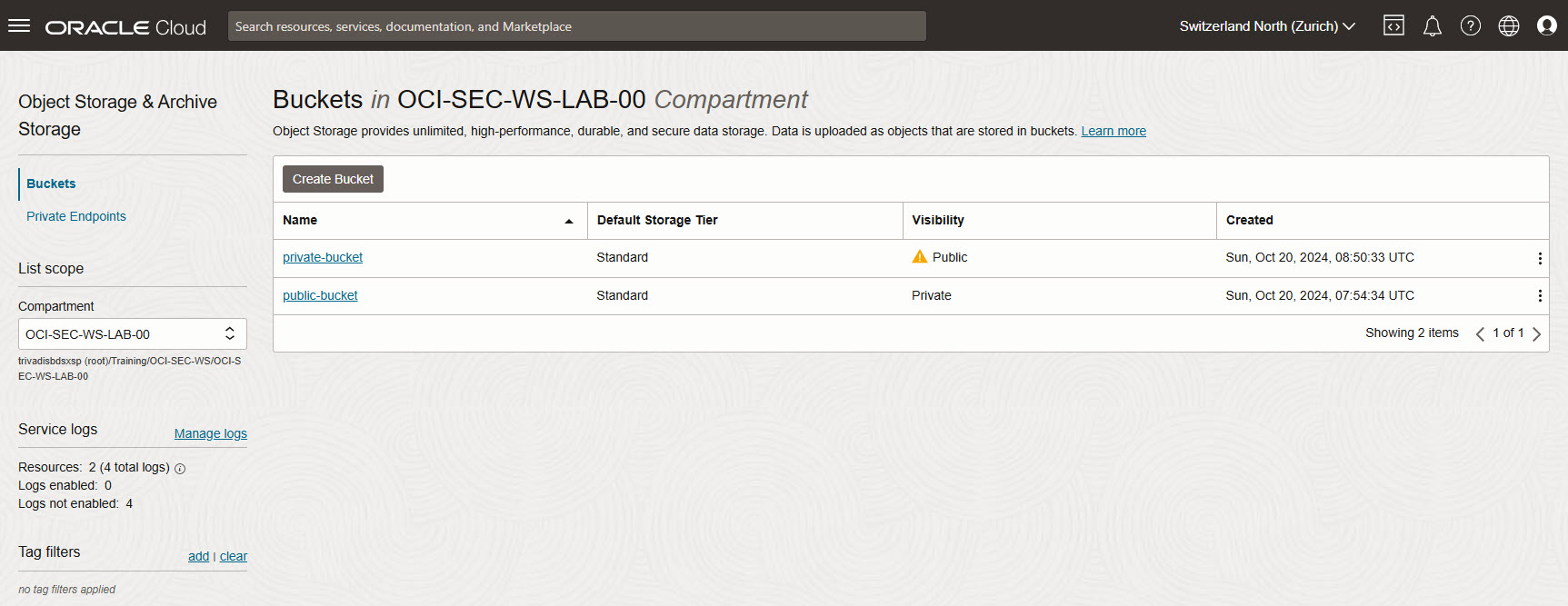This screenshot has height=606, width=1568.
Task: Click the info icon beside total logs
Action: pyautogui.click(x=180, y=469)
